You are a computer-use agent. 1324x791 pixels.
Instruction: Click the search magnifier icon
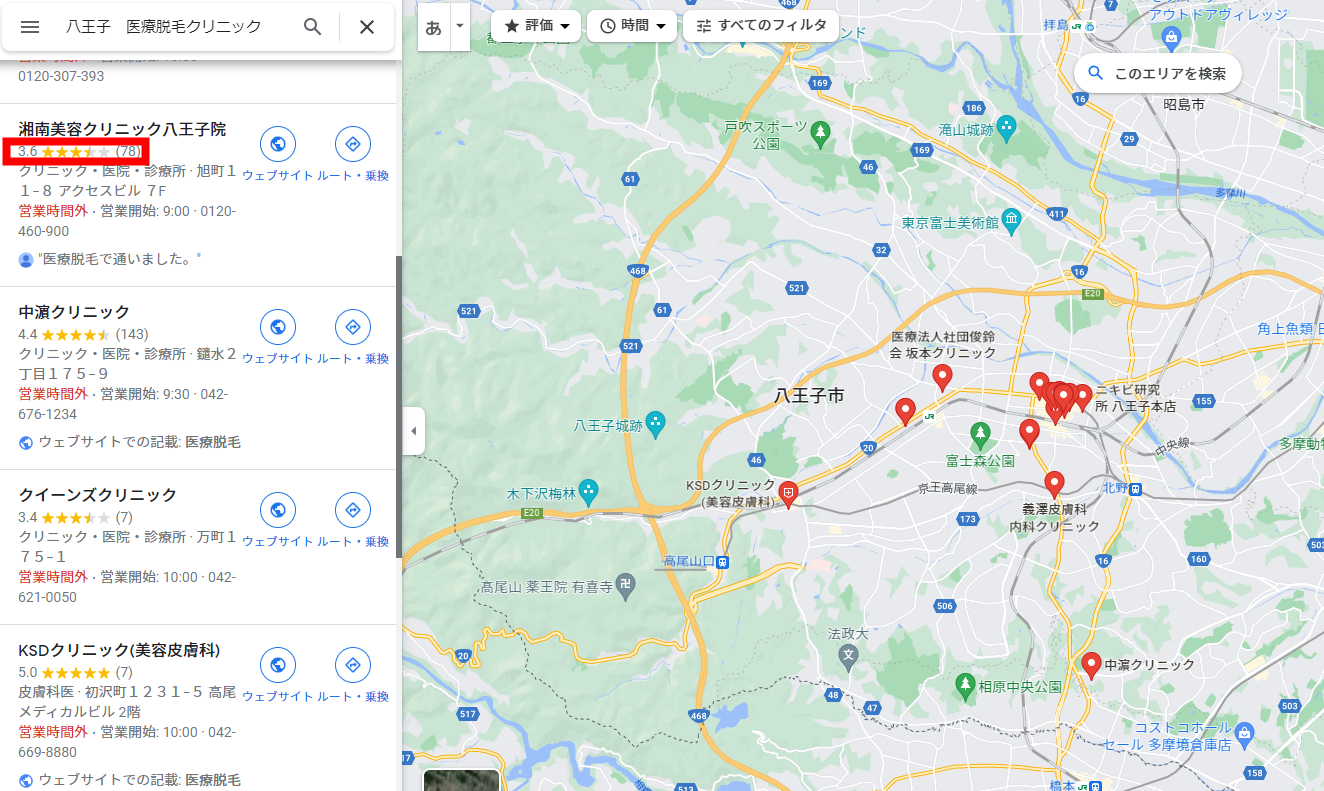coord(313,27)
